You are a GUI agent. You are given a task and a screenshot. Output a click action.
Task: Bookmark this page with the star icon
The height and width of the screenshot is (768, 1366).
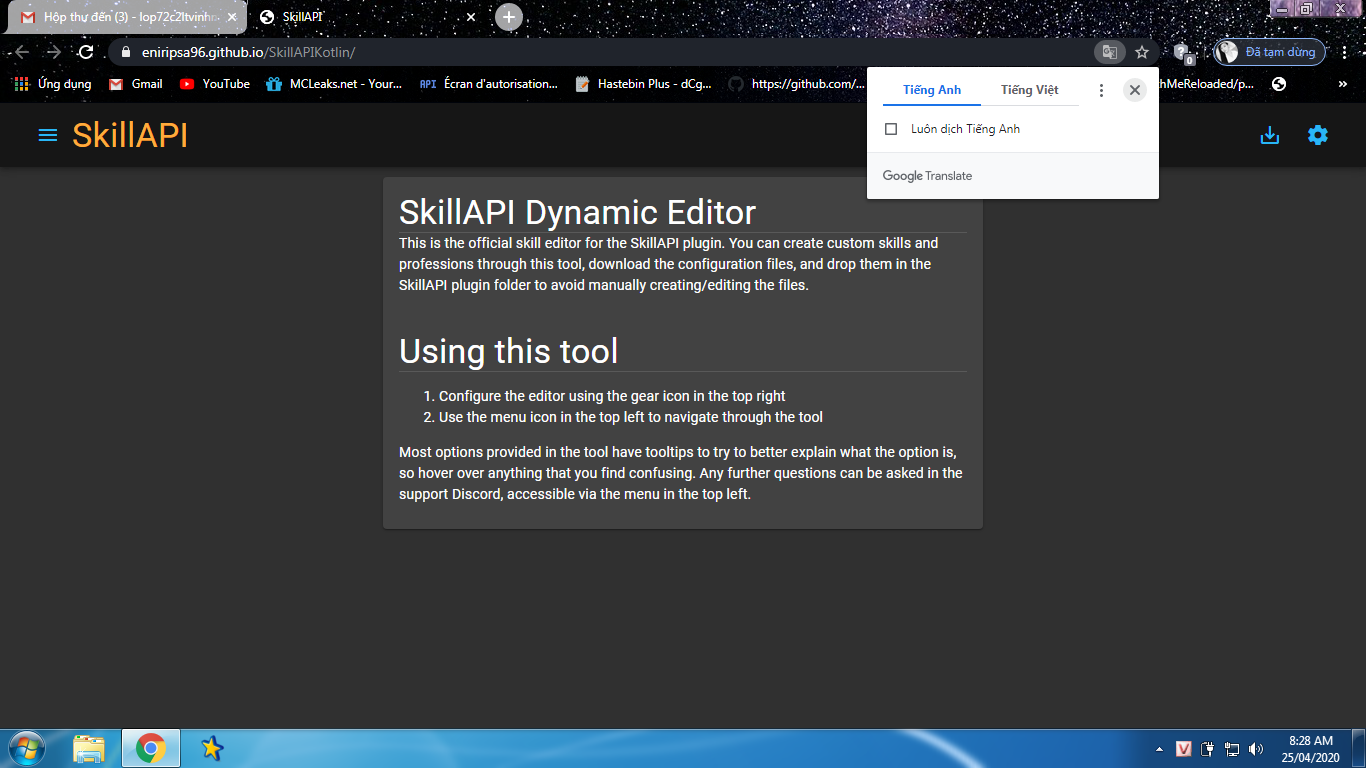coord(1141,52)
